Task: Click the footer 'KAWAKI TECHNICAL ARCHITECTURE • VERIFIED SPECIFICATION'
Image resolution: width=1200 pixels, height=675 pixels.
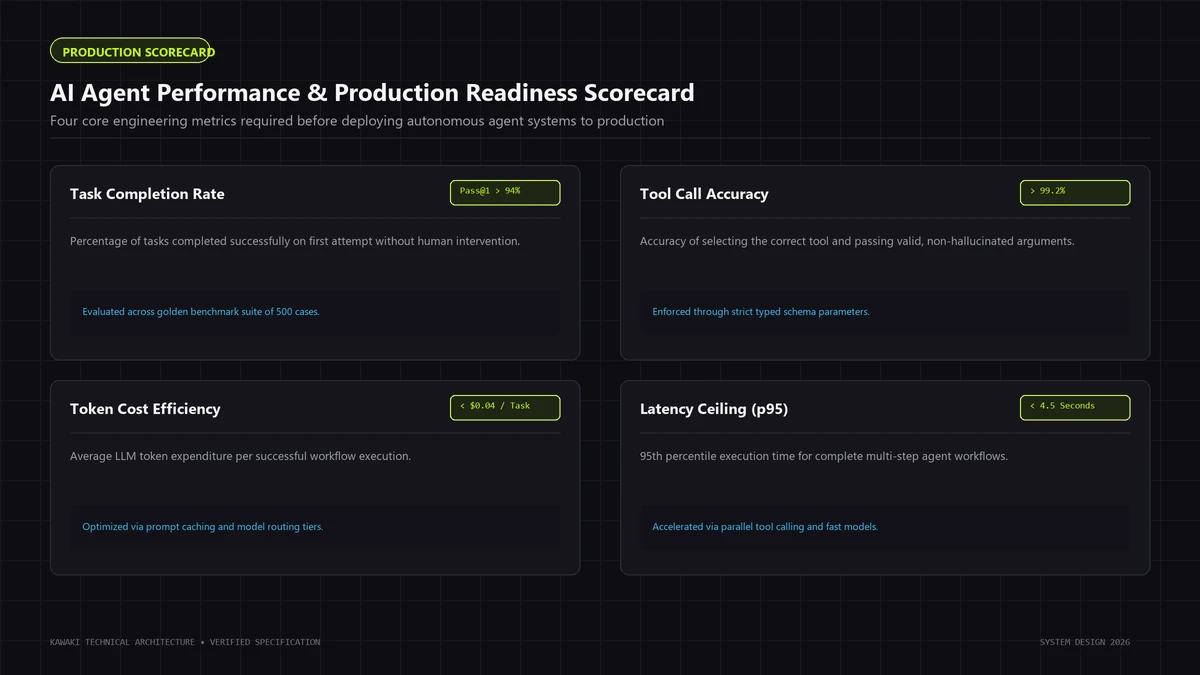Action: [x=185, y=642]
